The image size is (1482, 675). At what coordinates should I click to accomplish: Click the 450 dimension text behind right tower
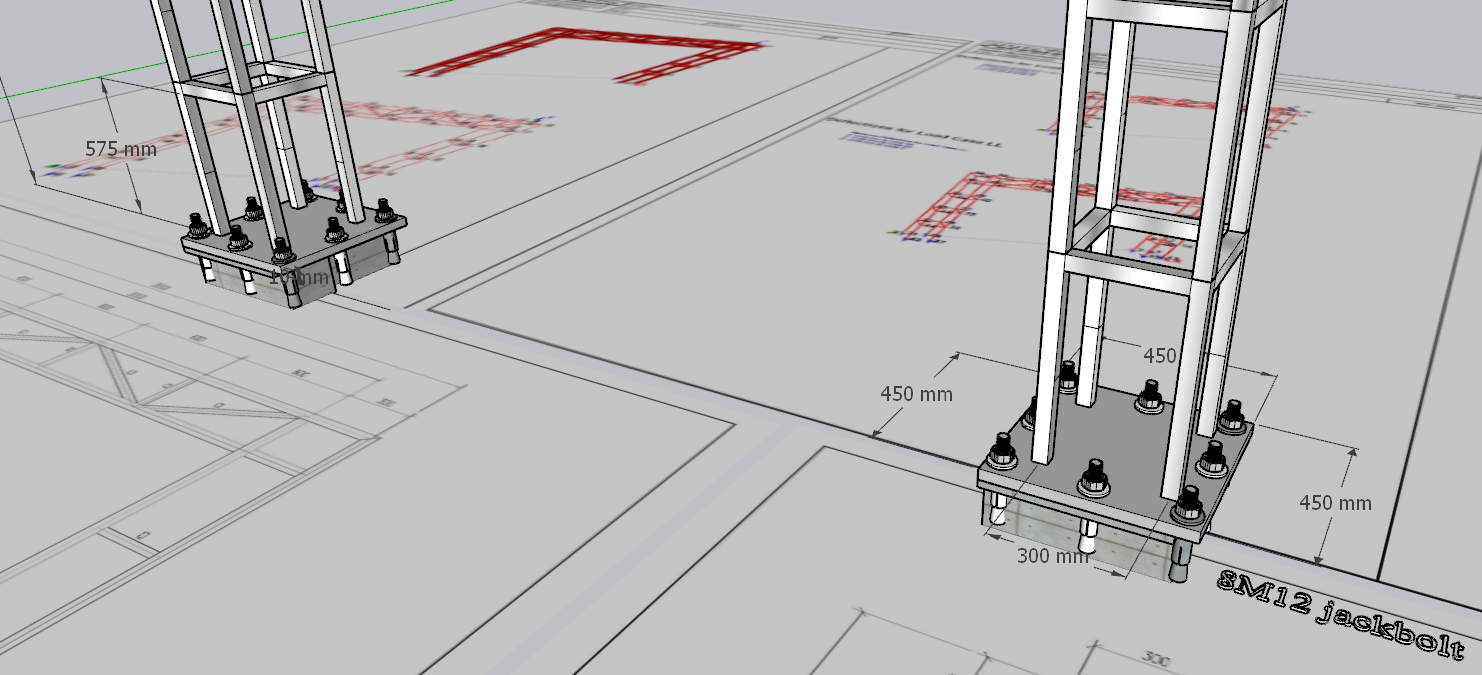click(x=1159, y=355)
